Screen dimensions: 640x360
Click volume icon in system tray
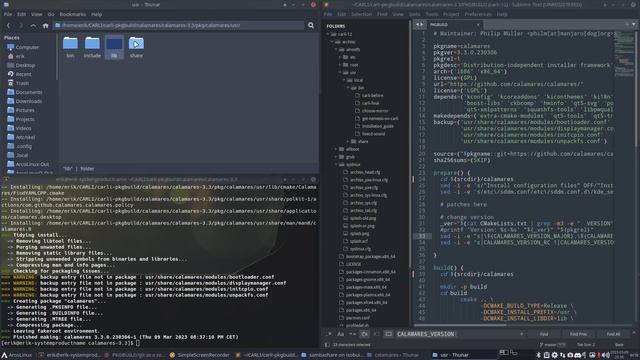coord(606,355)
